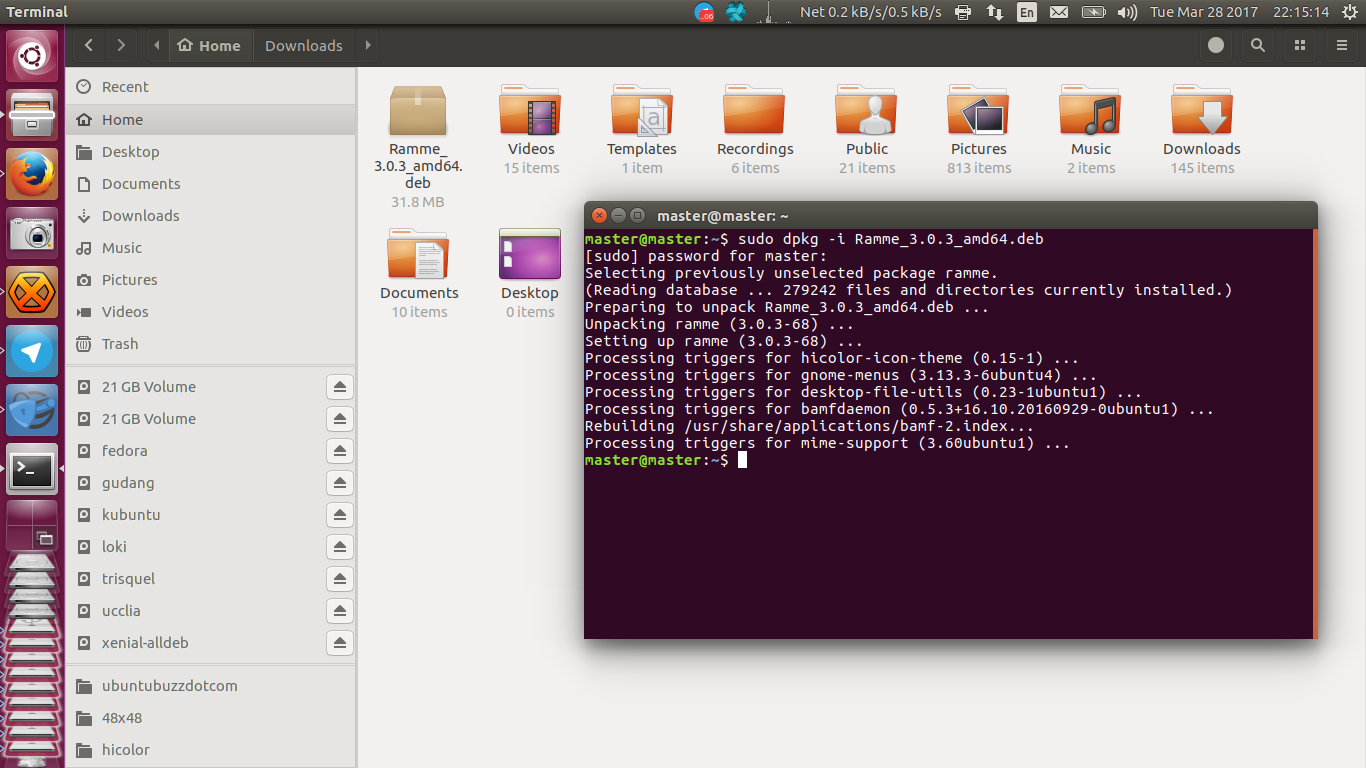Screen dimensions: 1366x768
Task: Eject the fedora volume in the sidebar
Action: point(339,450)
